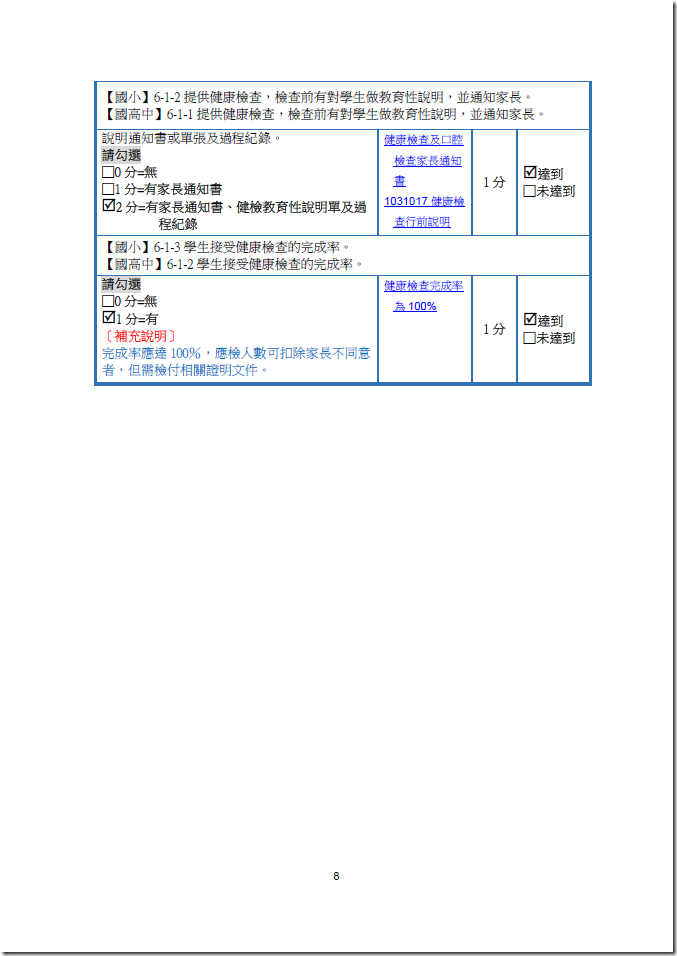Uncheck 達到 in the 家長通知書 row
The image size is (677, 956).
click(529, 173)
